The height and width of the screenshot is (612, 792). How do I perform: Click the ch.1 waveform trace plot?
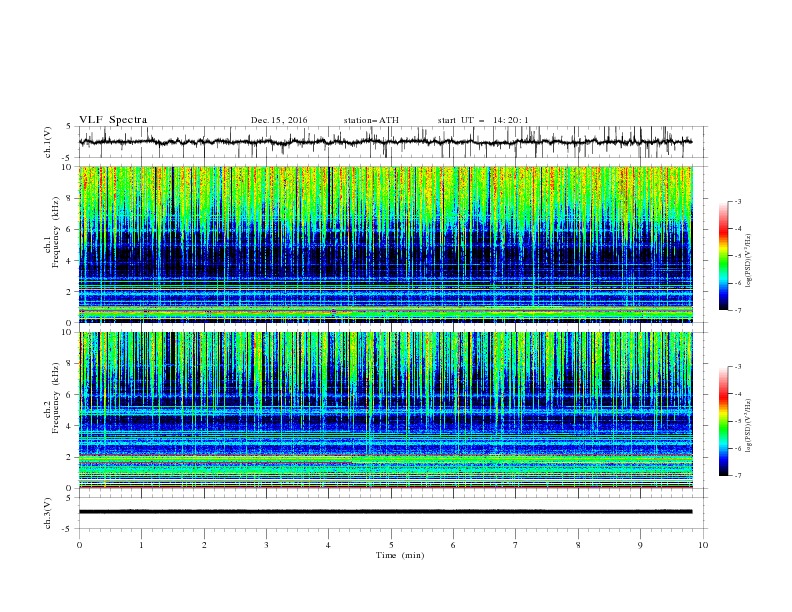pyautogui.click(x=385, y=142)
